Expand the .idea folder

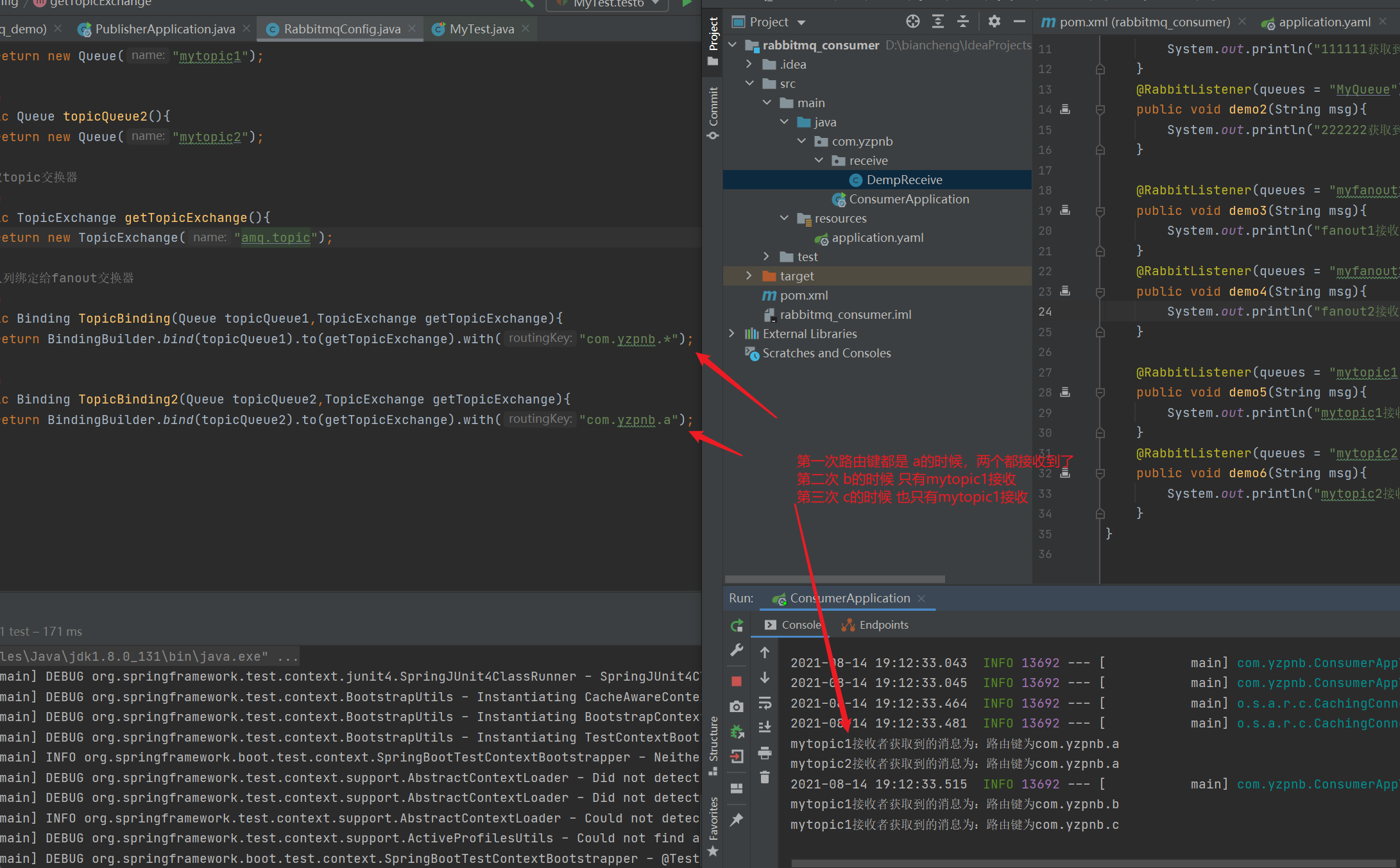[x=749, y=64]
